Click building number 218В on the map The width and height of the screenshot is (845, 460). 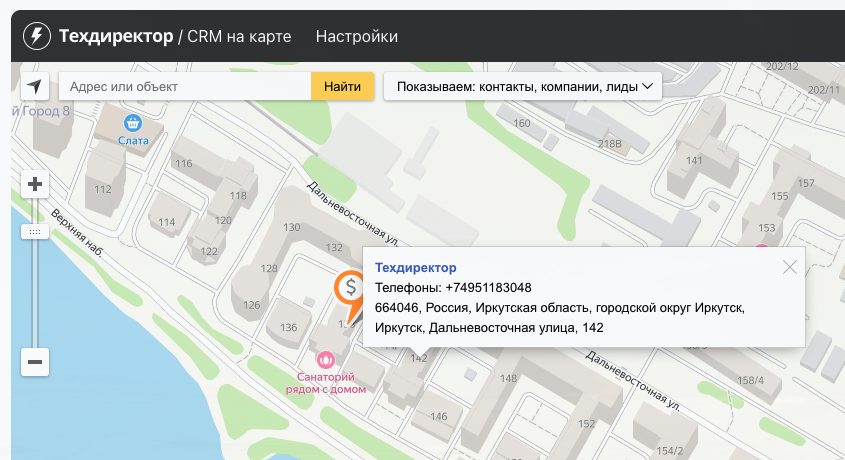click(x=609, y=144)
